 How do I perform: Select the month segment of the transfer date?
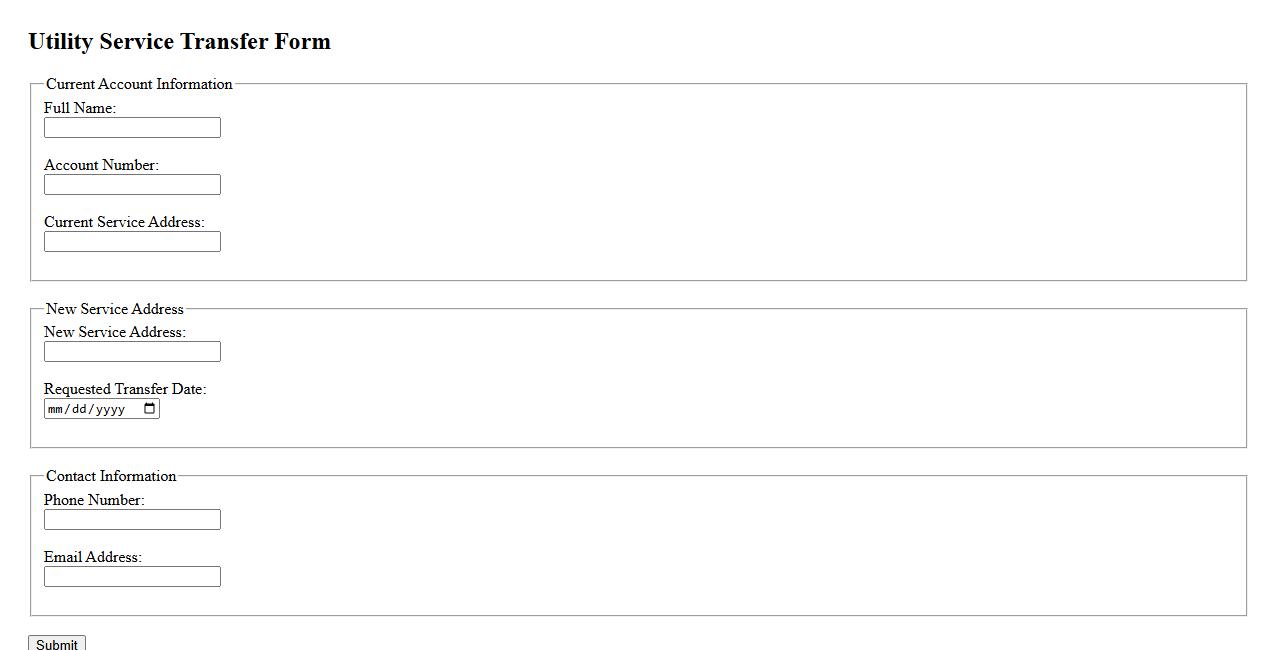(x=56, y=409)
